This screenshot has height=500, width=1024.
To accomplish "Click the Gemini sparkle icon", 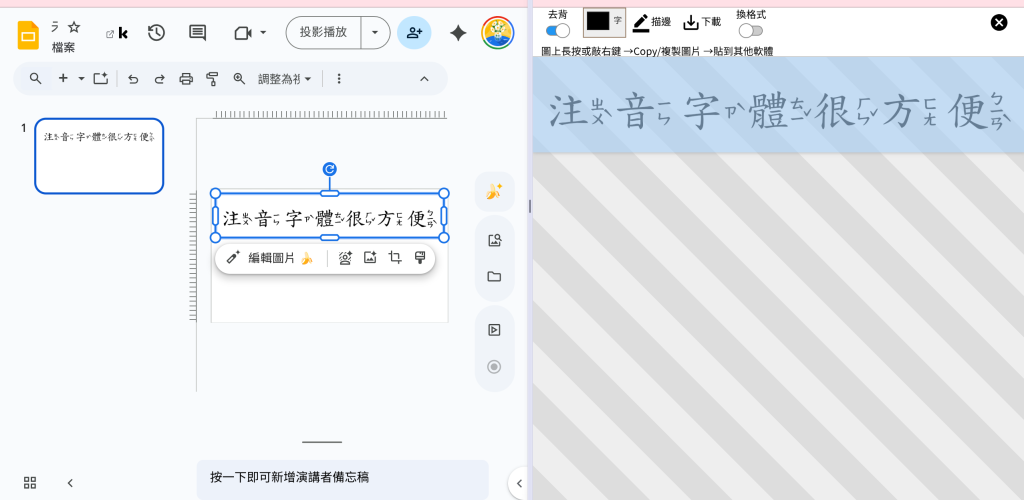I will (x=458, y=32).
